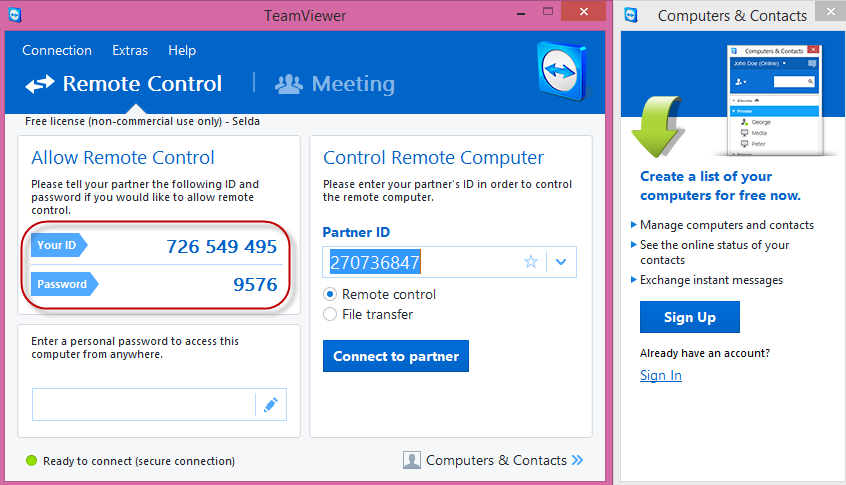Click the favorite star in Partner ID field
Viewport: 846px width, 485px height.
(531, 262)
